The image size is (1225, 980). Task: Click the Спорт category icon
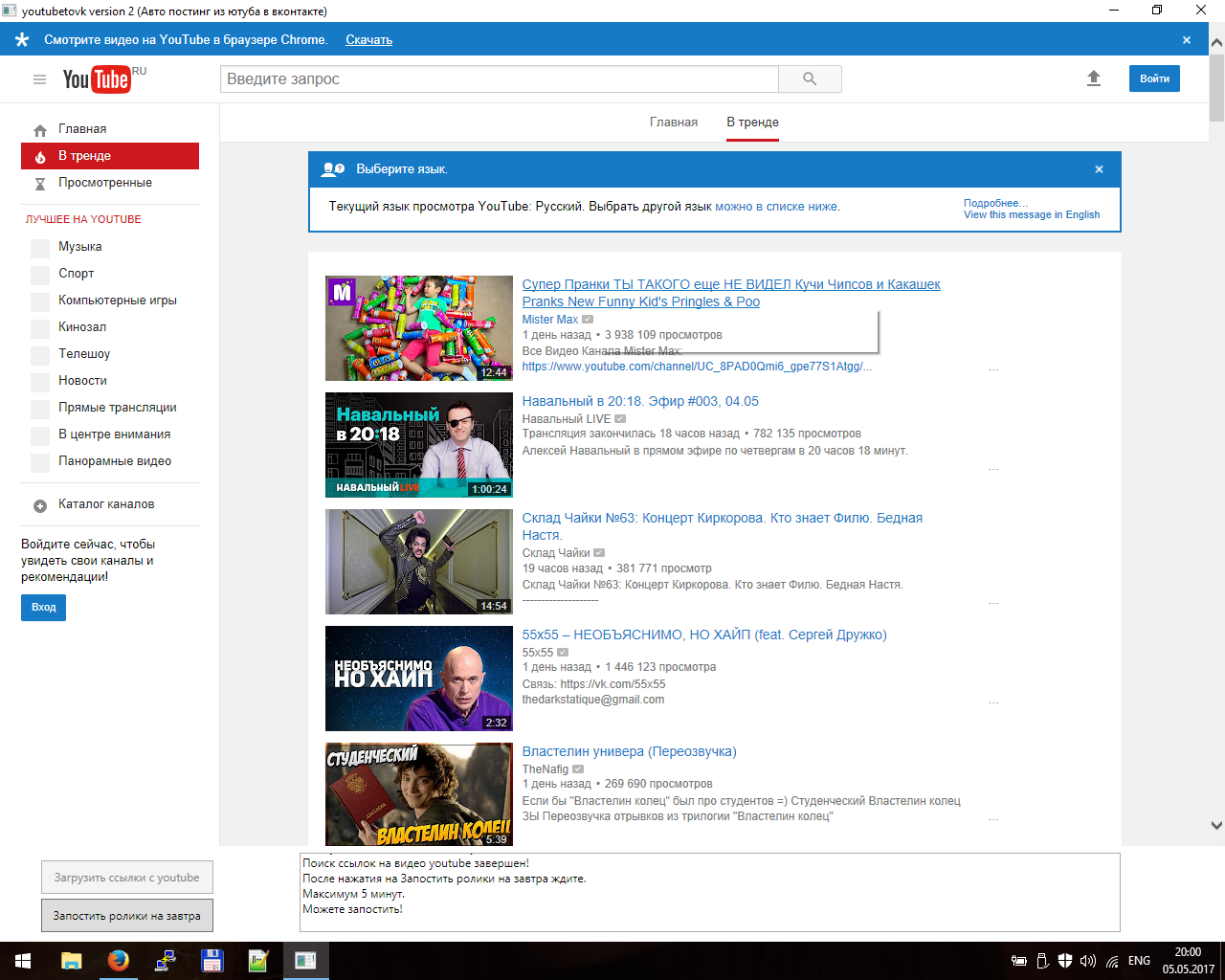40,275
